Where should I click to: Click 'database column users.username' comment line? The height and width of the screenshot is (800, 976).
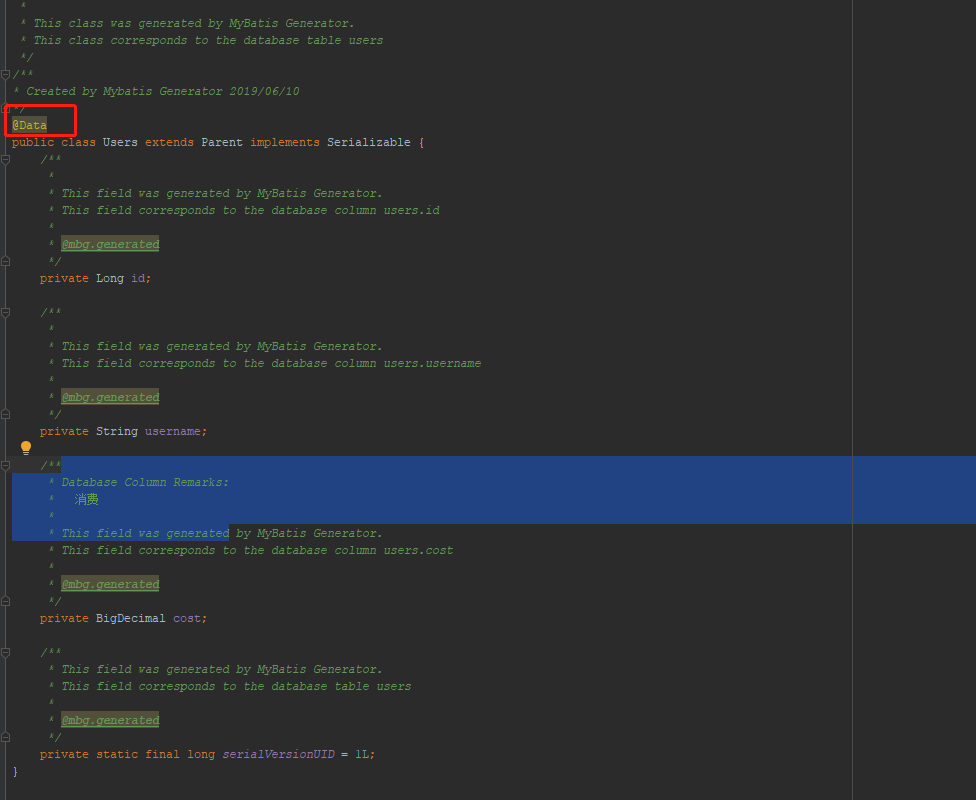click(271, 364)
